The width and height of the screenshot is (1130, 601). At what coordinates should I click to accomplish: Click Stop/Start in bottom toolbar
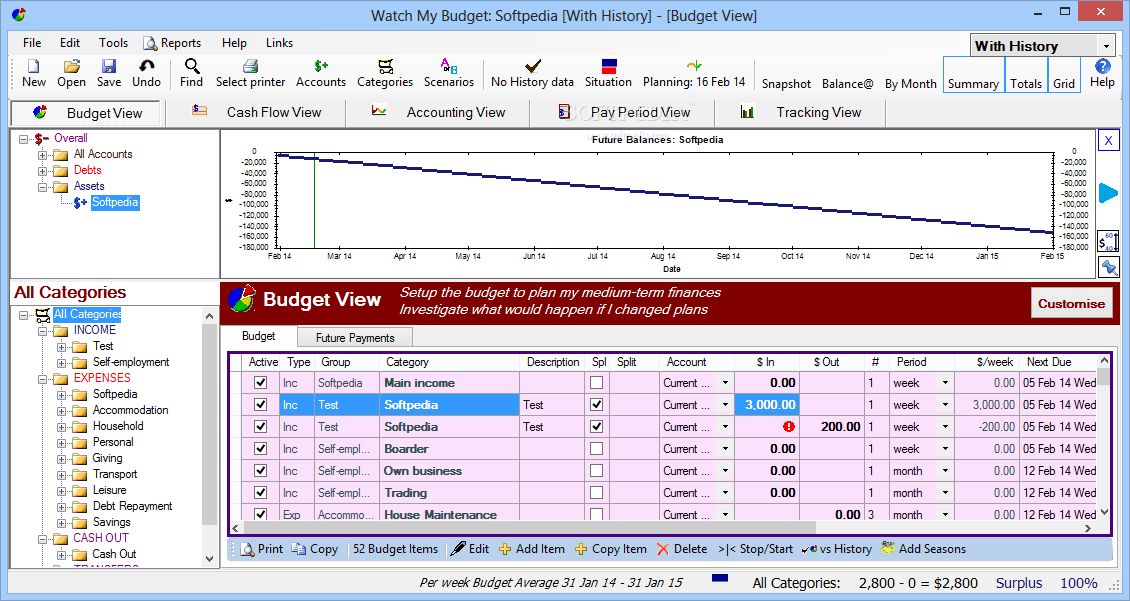[755, 549]
